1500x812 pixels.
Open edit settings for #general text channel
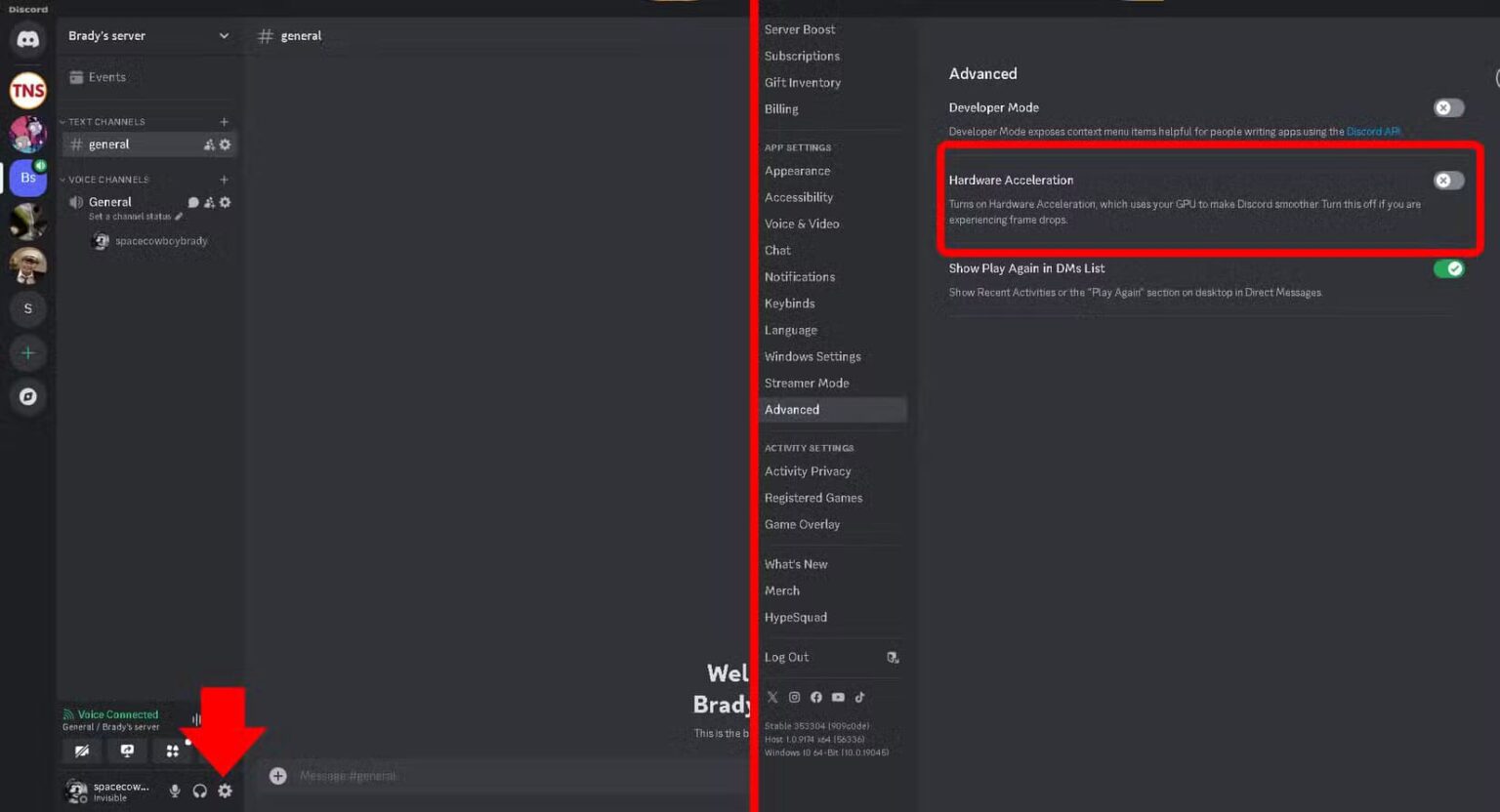click(x=226, y=144)
